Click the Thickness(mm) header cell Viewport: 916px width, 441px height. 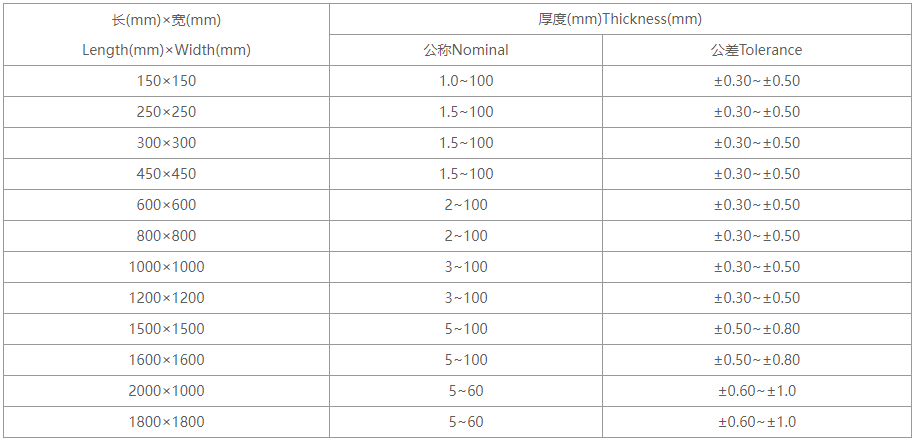(x=620, y=19)
